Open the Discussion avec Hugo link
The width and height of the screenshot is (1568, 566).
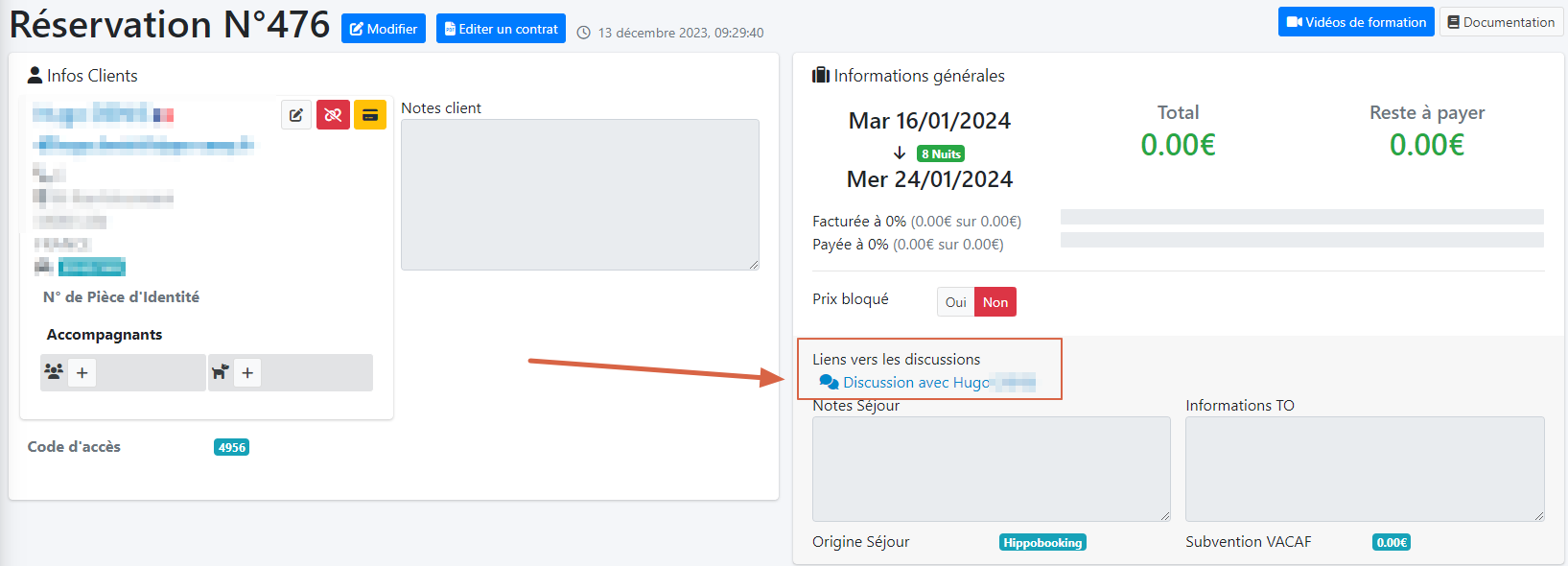(x=916, y=383)
